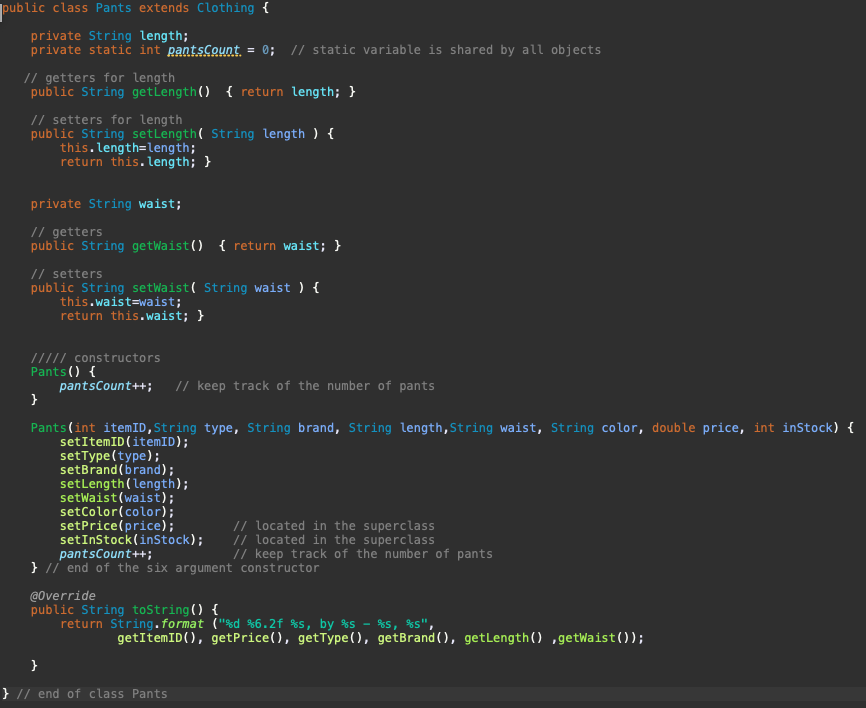Screen dimensions: 866x708
Task: Click the class name Pants in the class declaration
Action: (113, 8)
